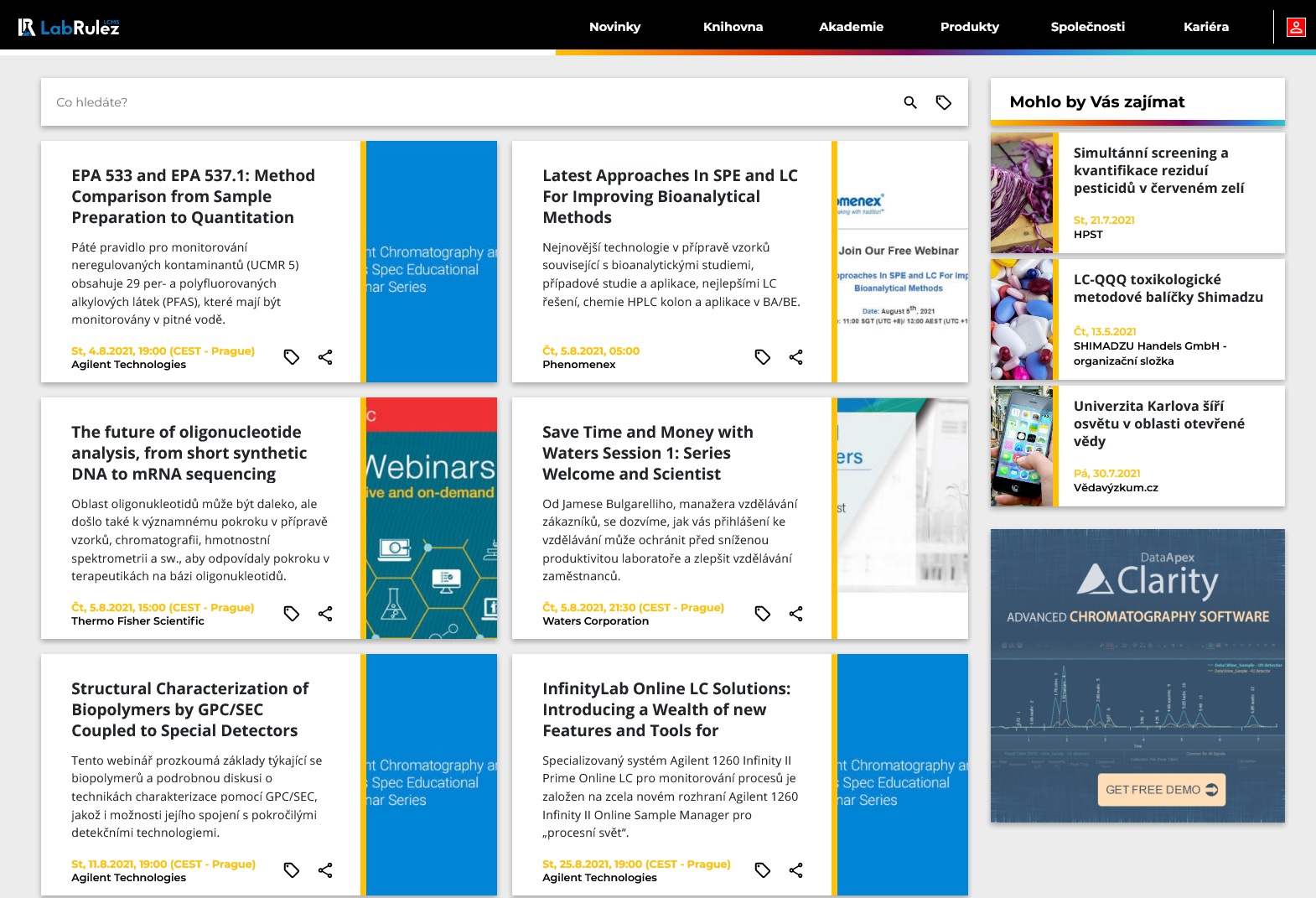Open the DataApex Clarity advertisement banner

pos(1137,676)
